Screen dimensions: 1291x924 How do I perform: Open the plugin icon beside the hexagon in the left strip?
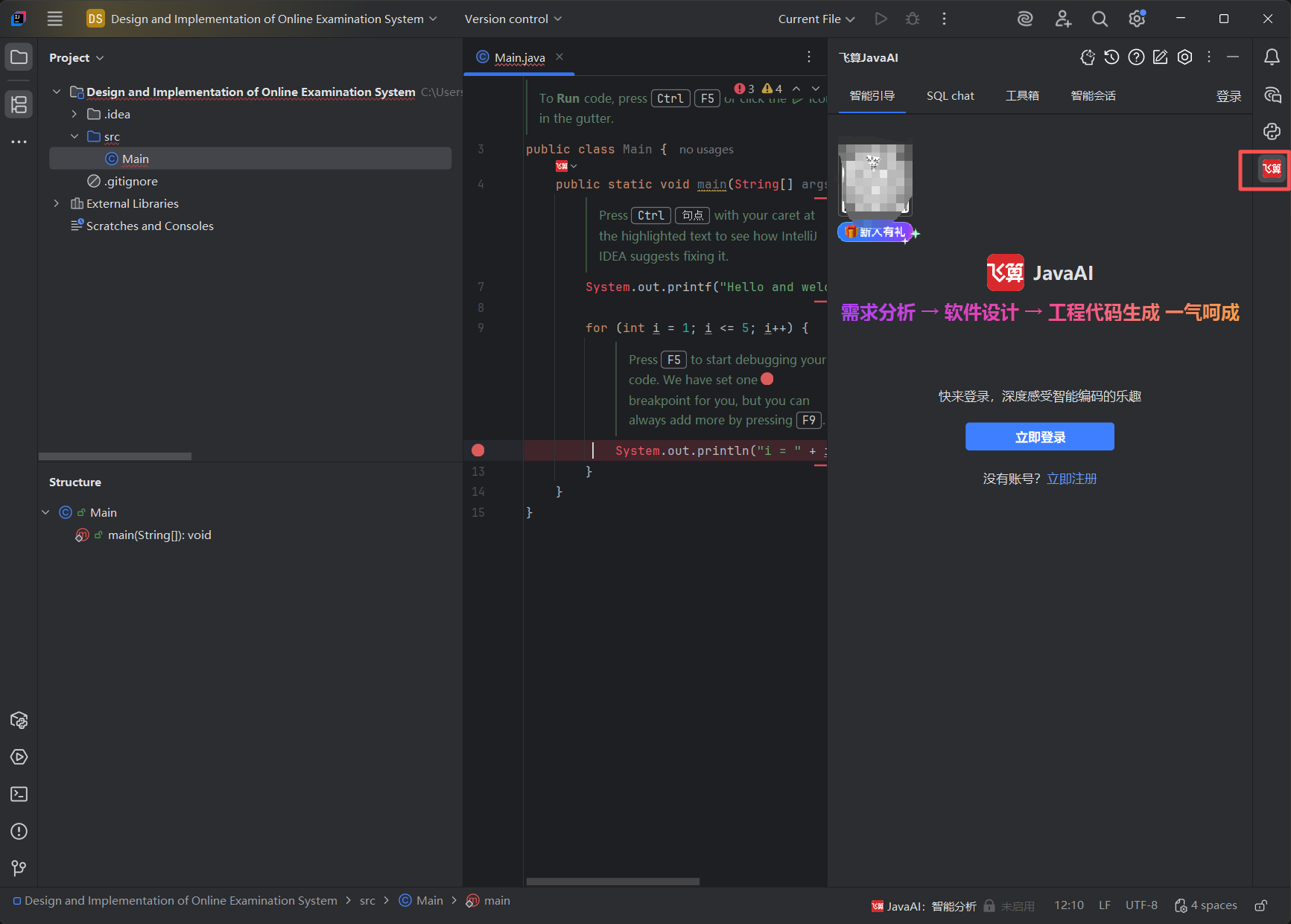click(x=19, y=720)
